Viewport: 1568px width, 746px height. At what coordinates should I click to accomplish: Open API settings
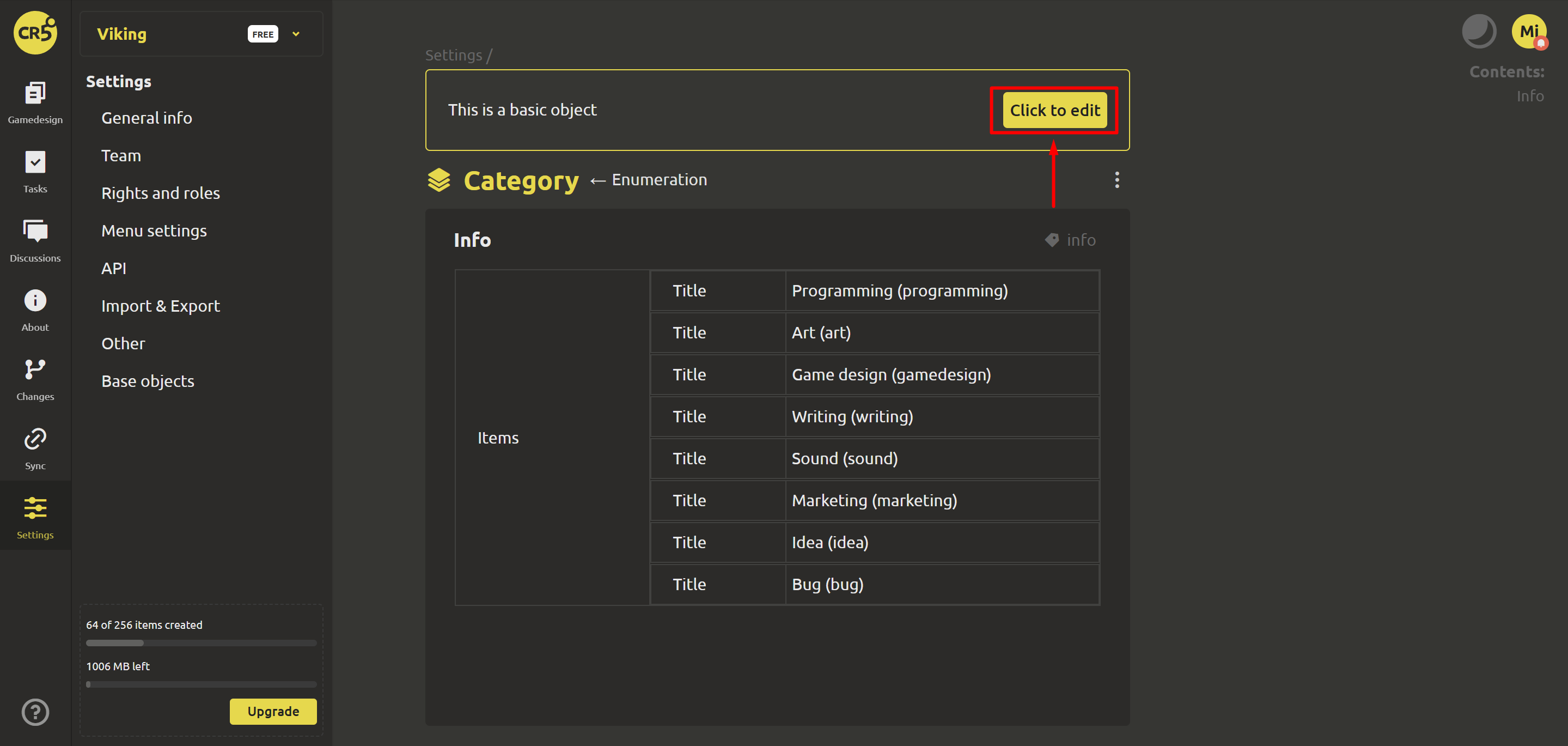(114, 269)
